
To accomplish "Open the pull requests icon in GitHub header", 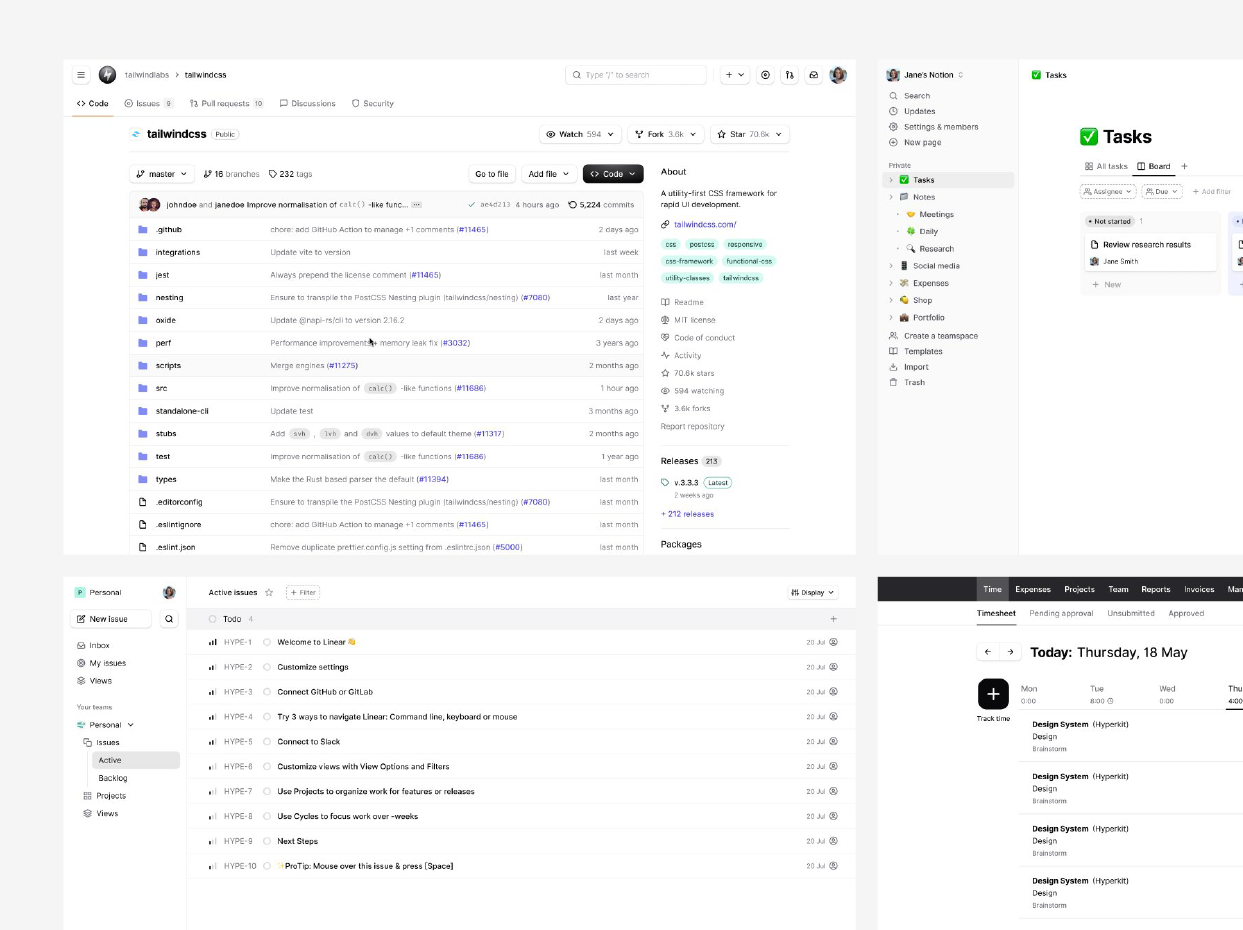I will 790,75.
